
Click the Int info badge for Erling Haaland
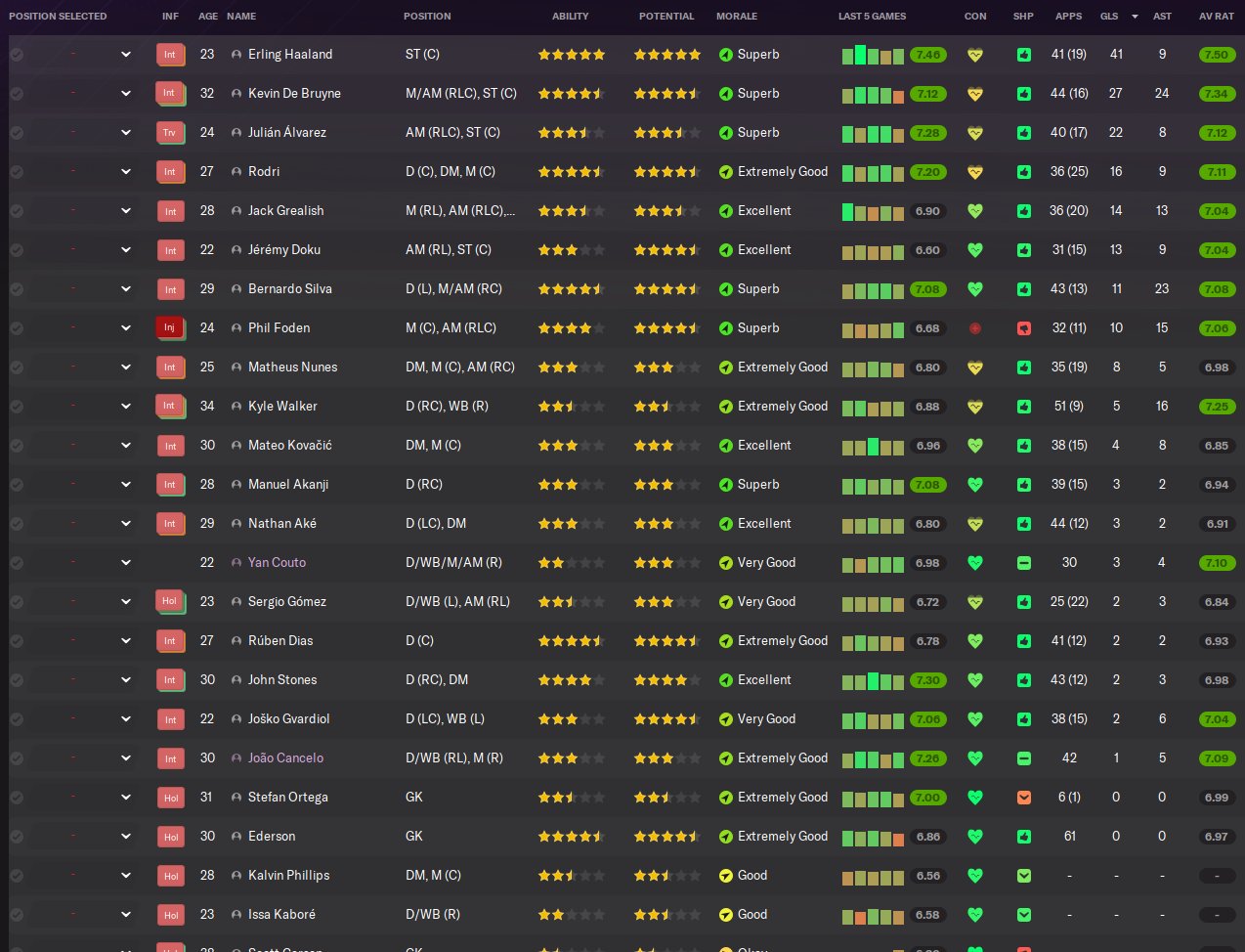tap(170, 55)
